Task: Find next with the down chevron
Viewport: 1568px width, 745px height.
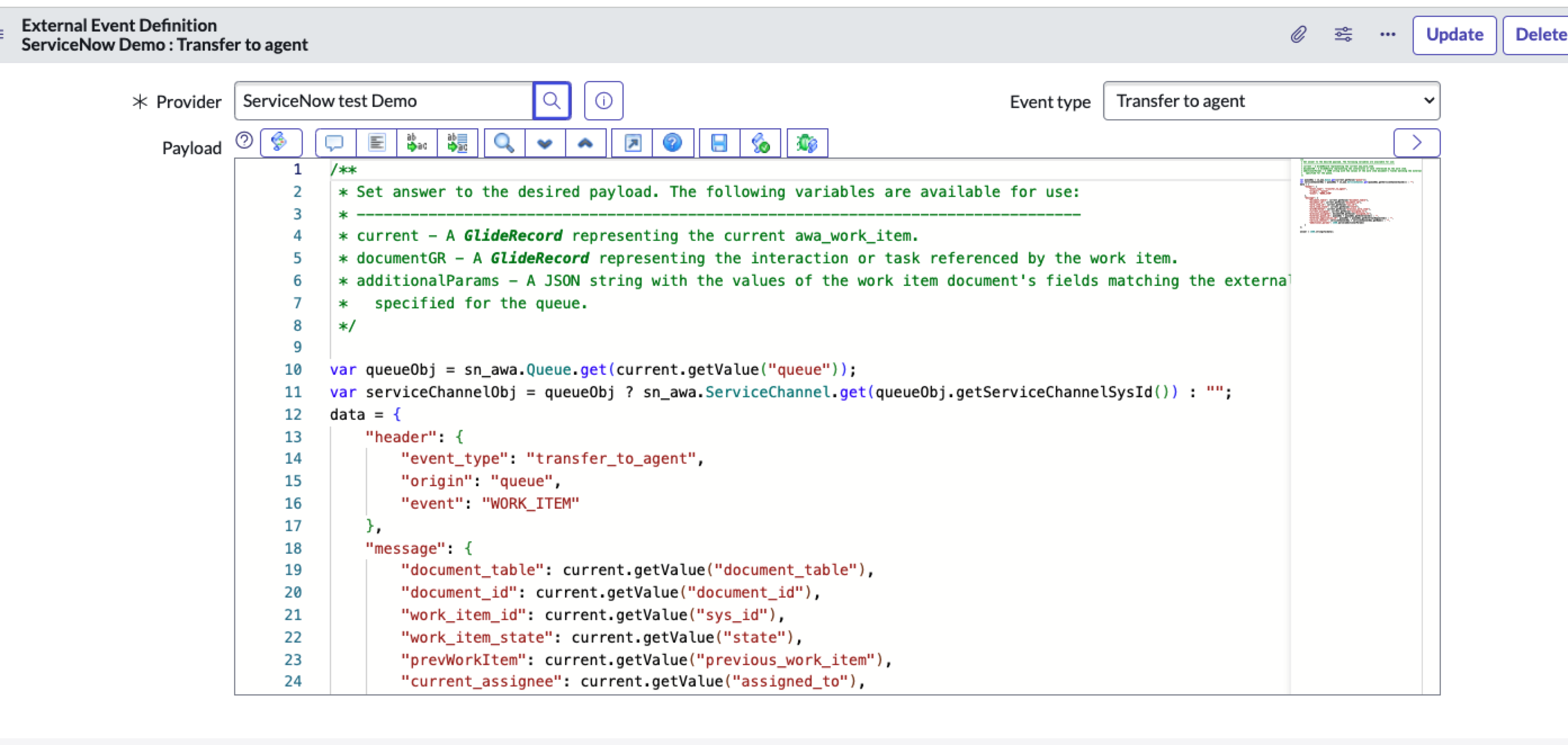Action: point(545,143)
